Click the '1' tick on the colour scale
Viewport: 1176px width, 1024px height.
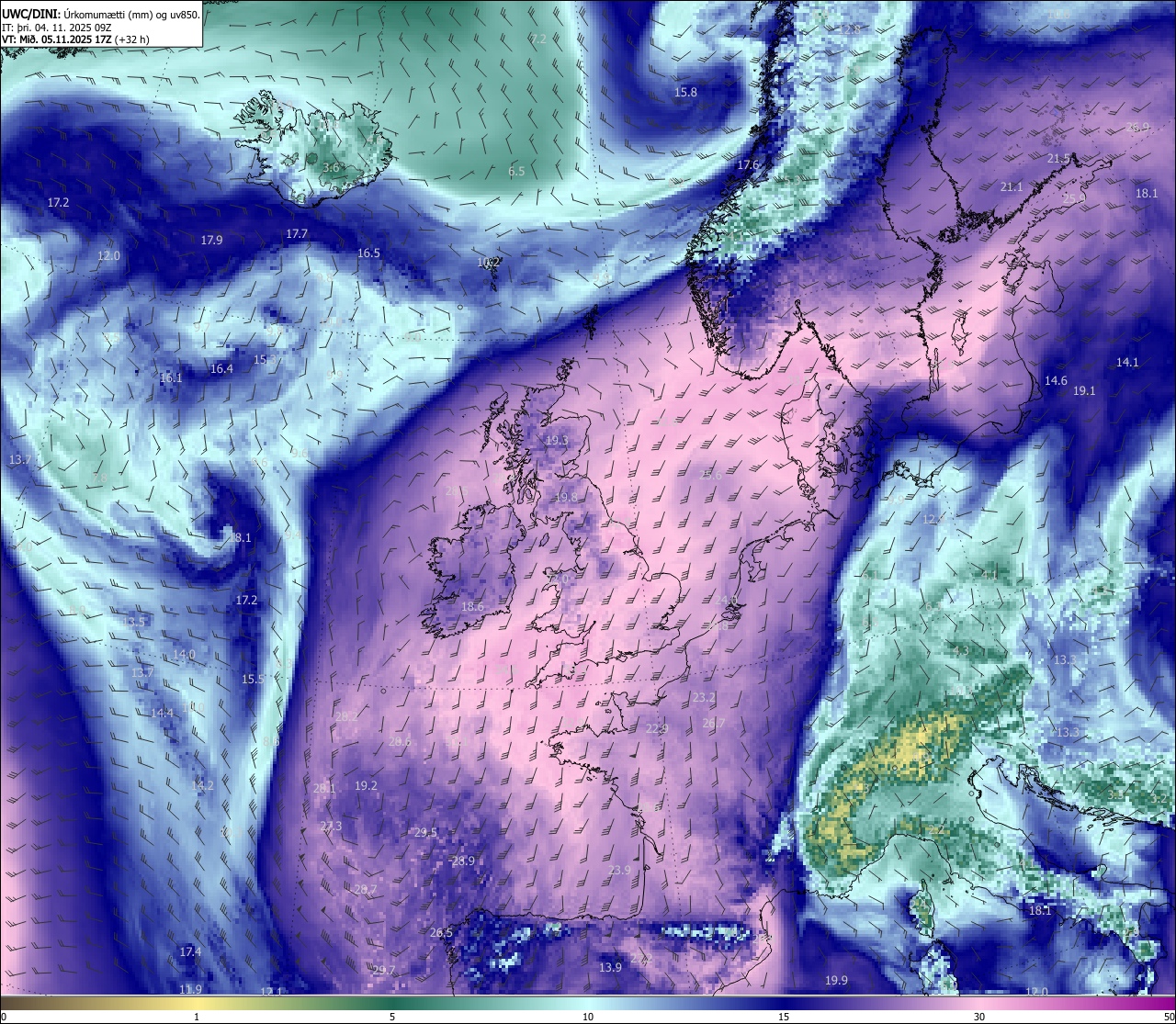(x=197, y=1017)
